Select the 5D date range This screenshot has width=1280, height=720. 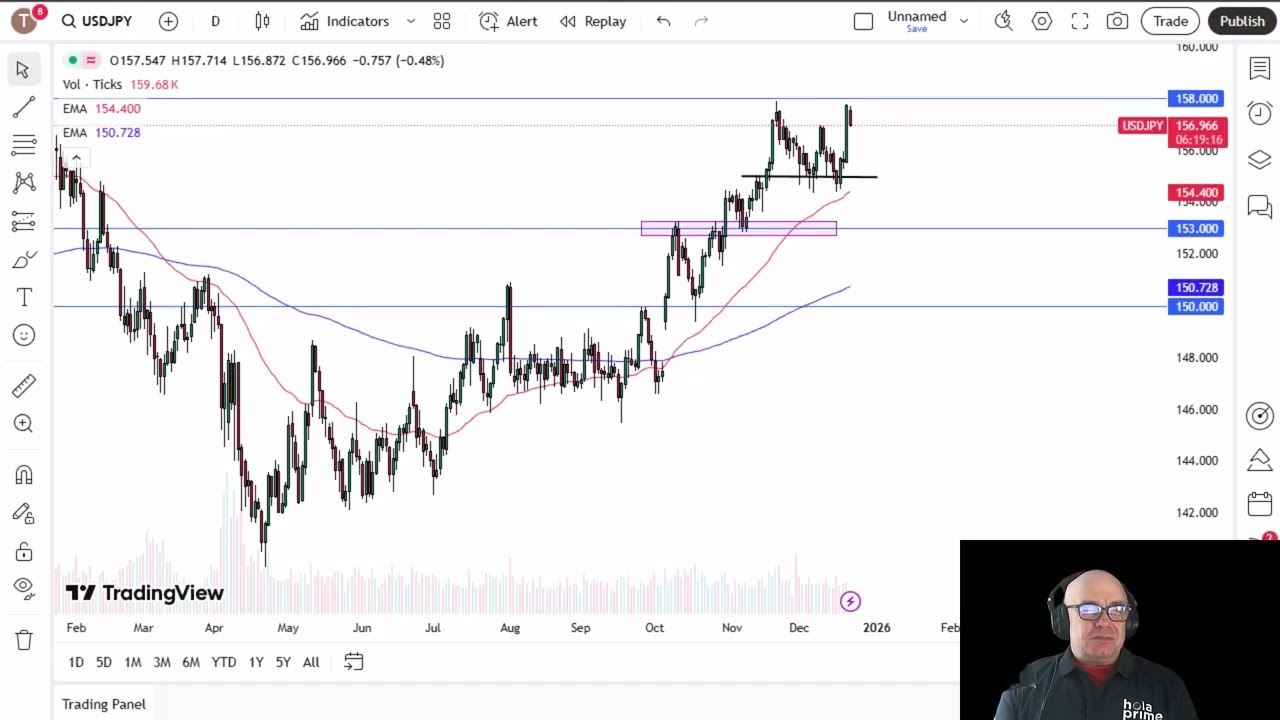click(103, 662)
